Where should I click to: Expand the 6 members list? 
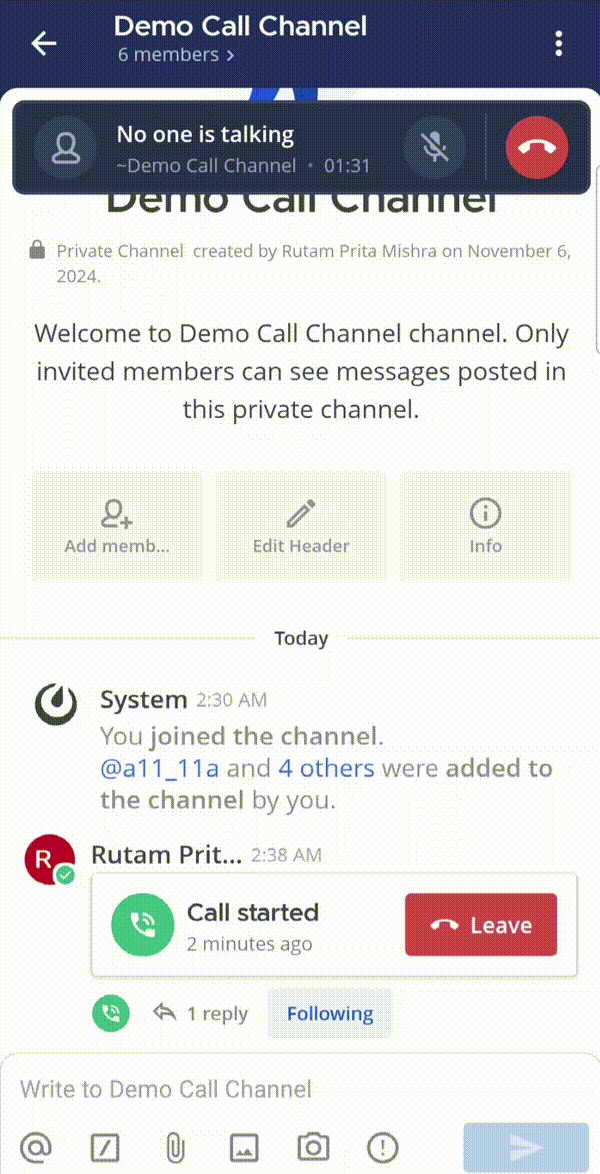tap(176, 55)
